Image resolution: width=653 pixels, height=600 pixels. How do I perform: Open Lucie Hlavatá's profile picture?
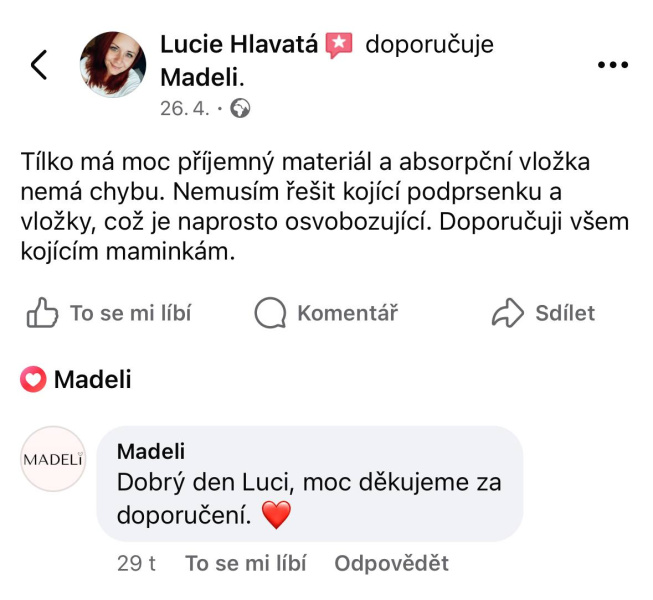click(x=115, y=65)
